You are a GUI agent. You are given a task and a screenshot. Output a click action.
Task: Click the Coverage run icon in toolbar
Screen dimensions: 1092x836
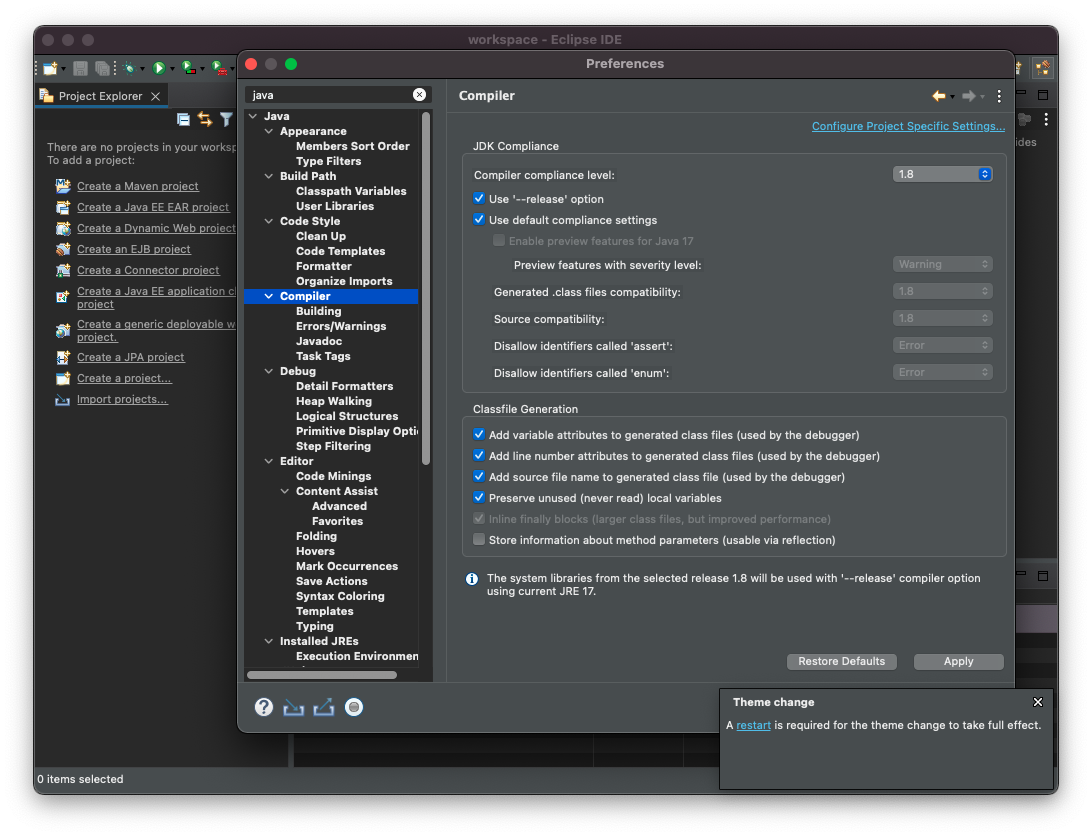point(189,68)
